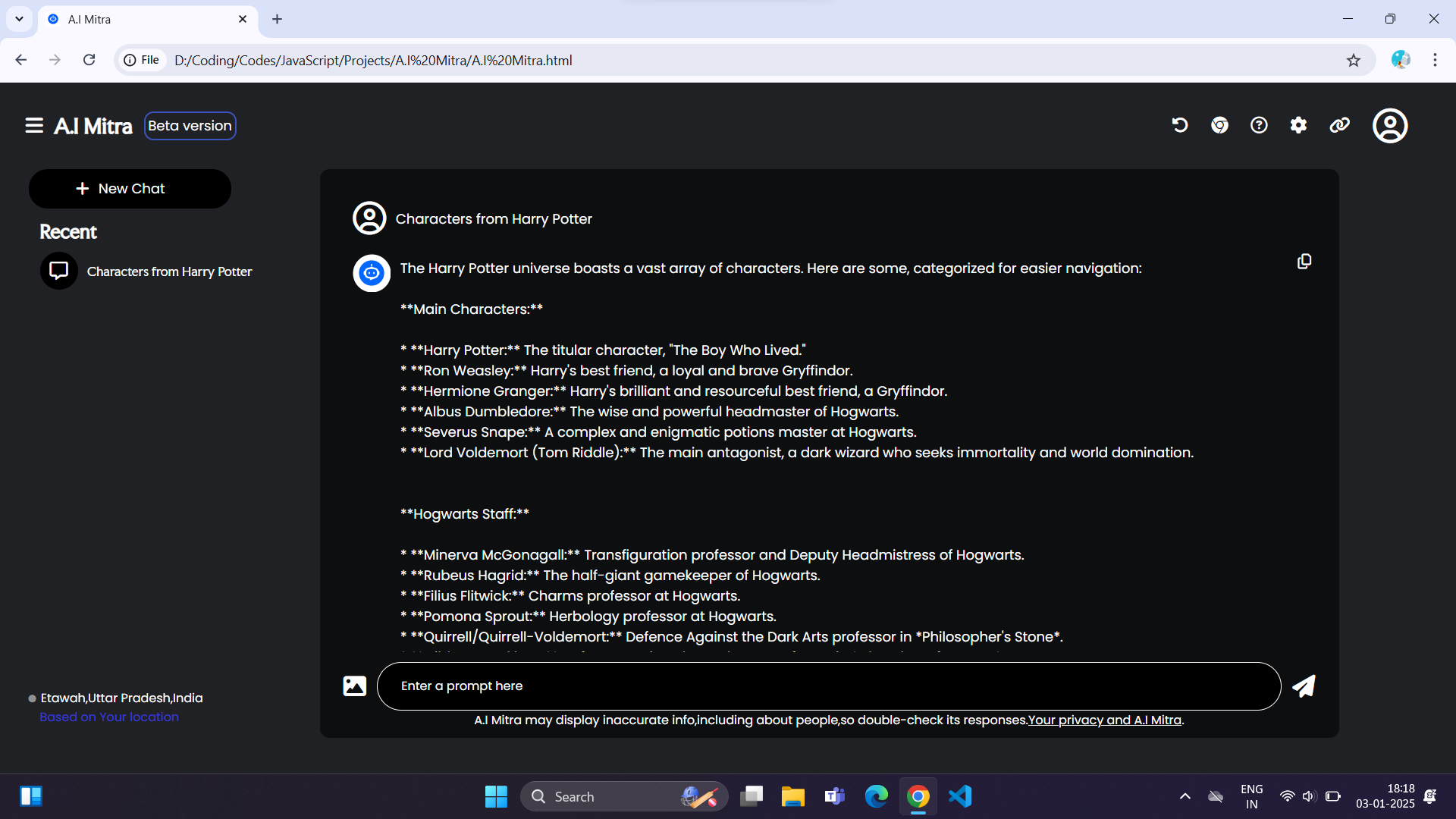Bookmark this page with star icon
Screen dimensions: 1456x819
pyautogui.click(x=1354, y=61)
